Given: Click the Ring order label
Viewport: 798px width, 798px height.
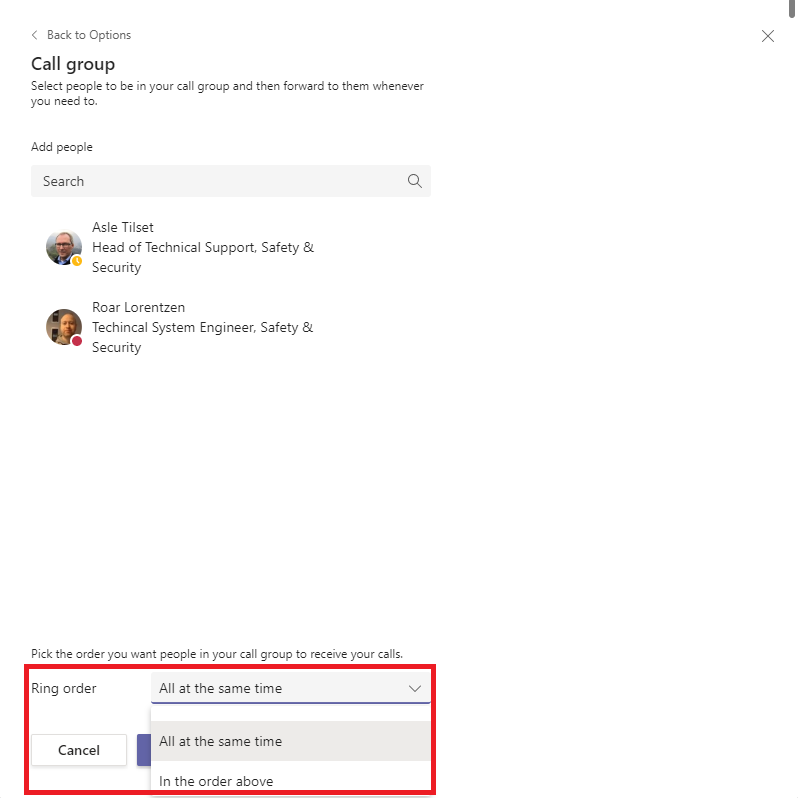Looking at the screenshot, I should coord(64,688).
